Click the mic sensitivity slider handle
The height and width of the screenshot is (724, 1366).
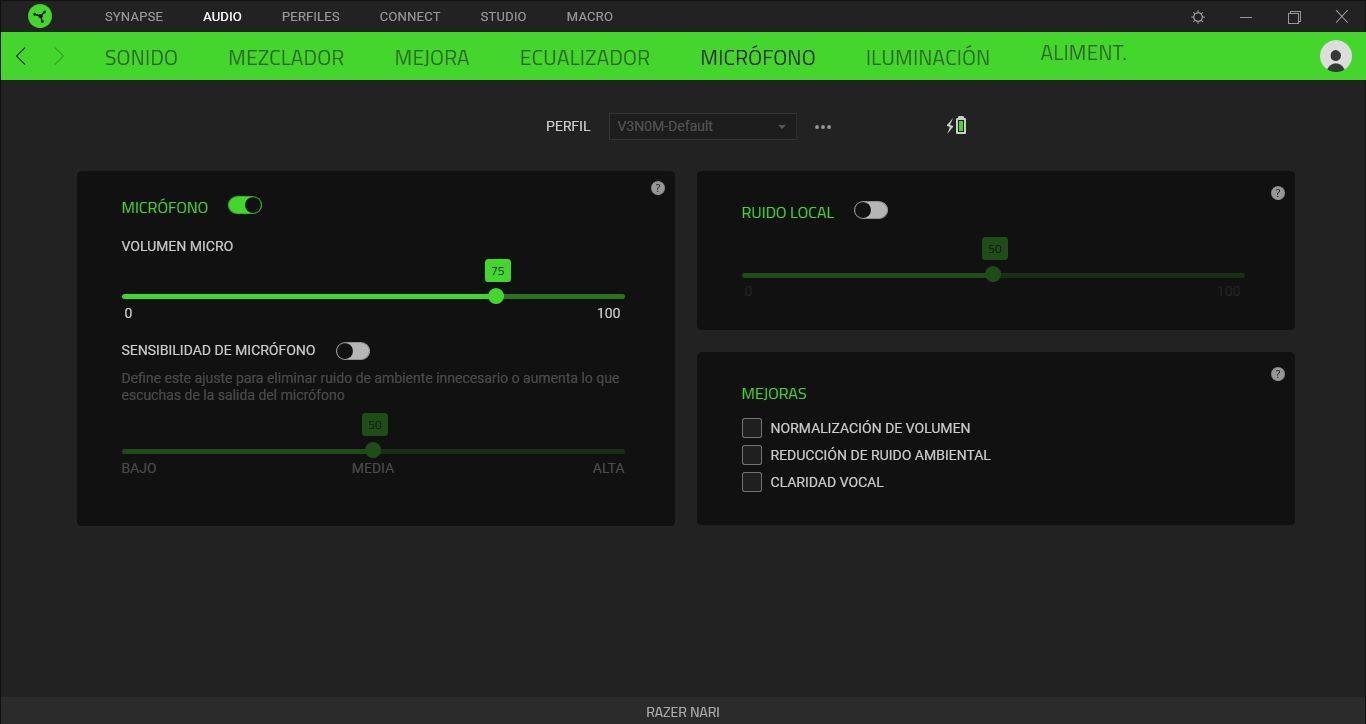(373, 450)
